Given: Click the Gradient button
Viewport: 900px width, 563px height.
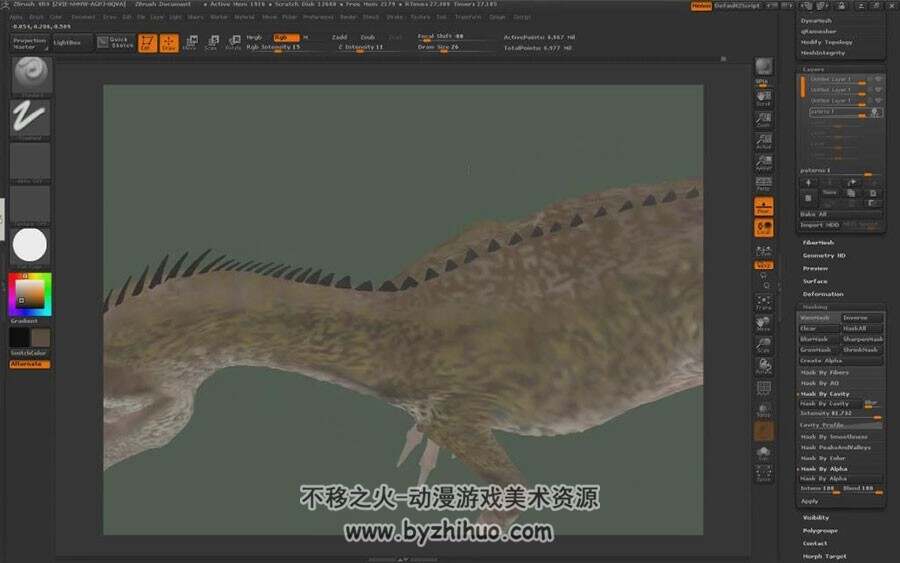Looking at the screenshot, I should pyautogui.click(x=24, y=321).
